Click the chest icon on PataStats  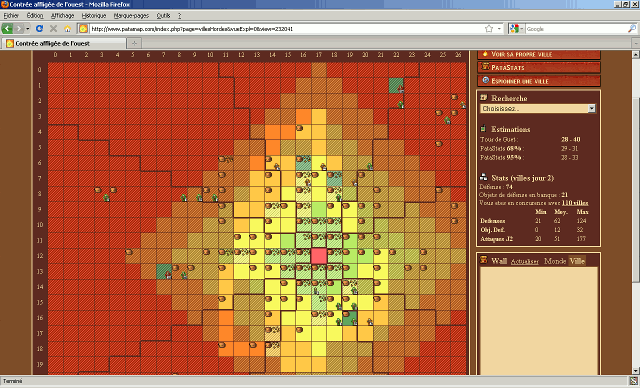point(485,67)
